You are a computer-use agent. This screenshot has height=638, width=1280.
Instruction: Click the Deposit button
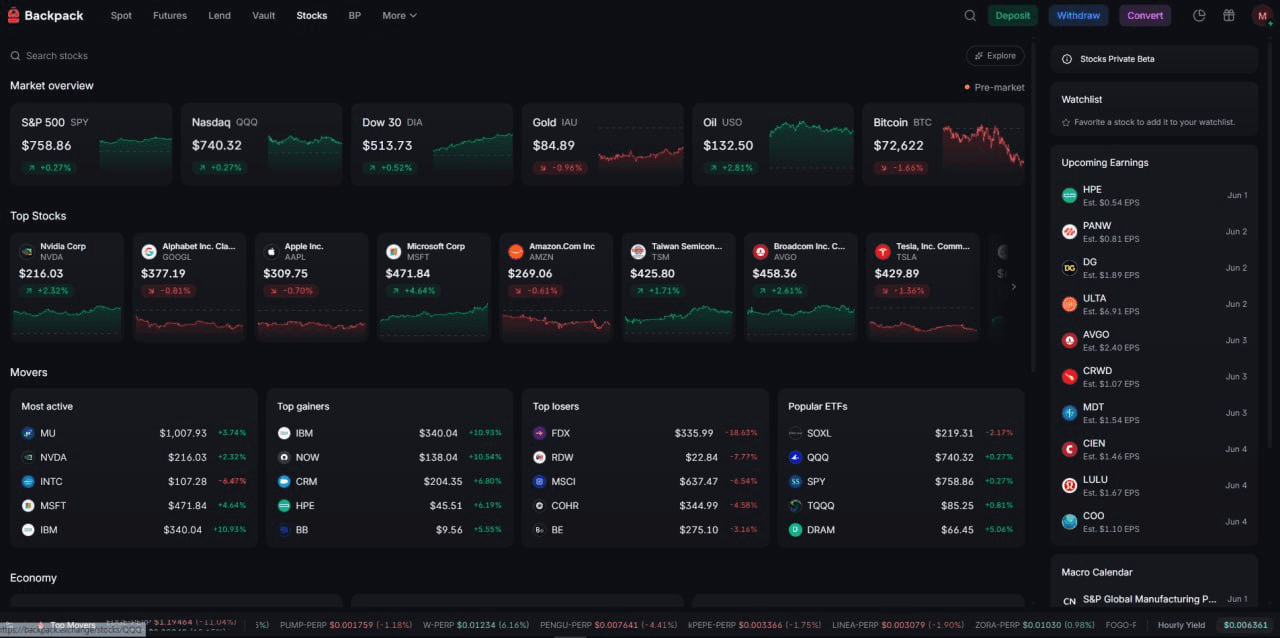pos(1013,15)
